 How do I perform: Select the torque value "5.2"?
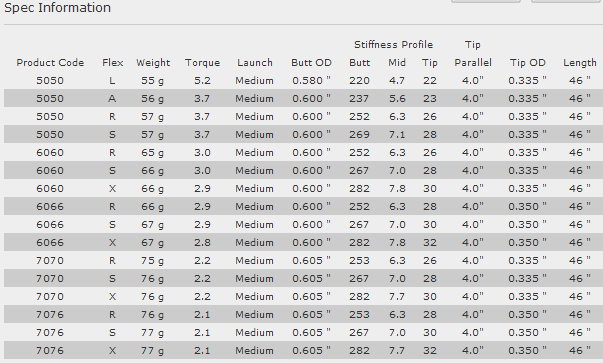202,81
